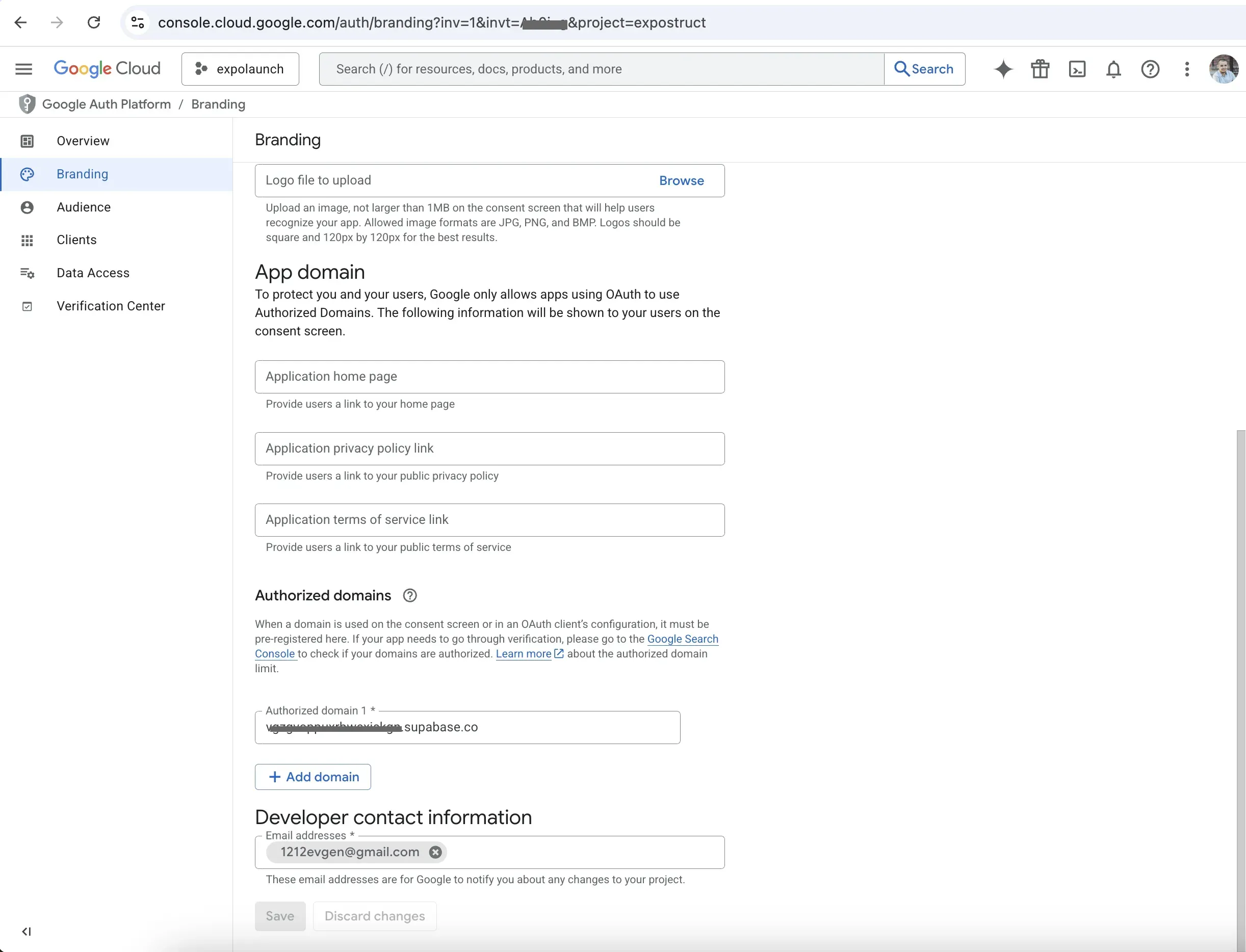1246x952 pixels.
Task: Go back to the previous page
Action: (20, 22)
